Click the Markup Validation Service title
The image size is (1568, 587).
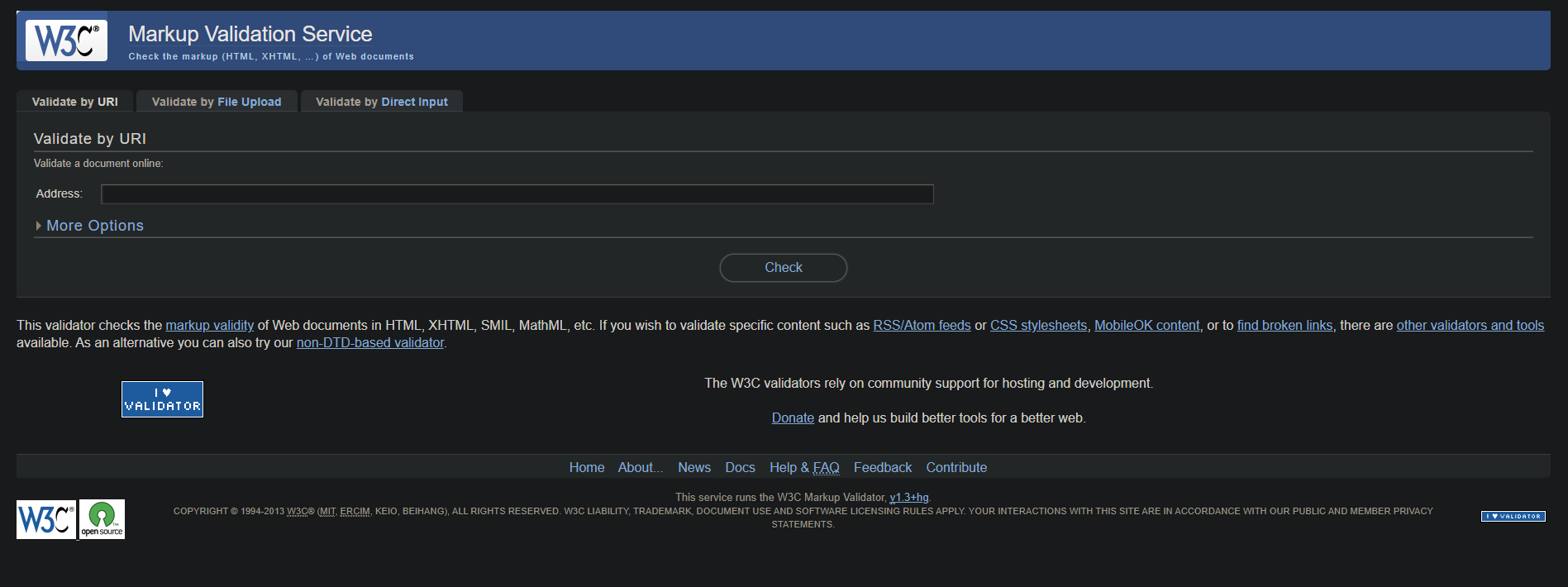pyautogui.click(x=250, y=34)
